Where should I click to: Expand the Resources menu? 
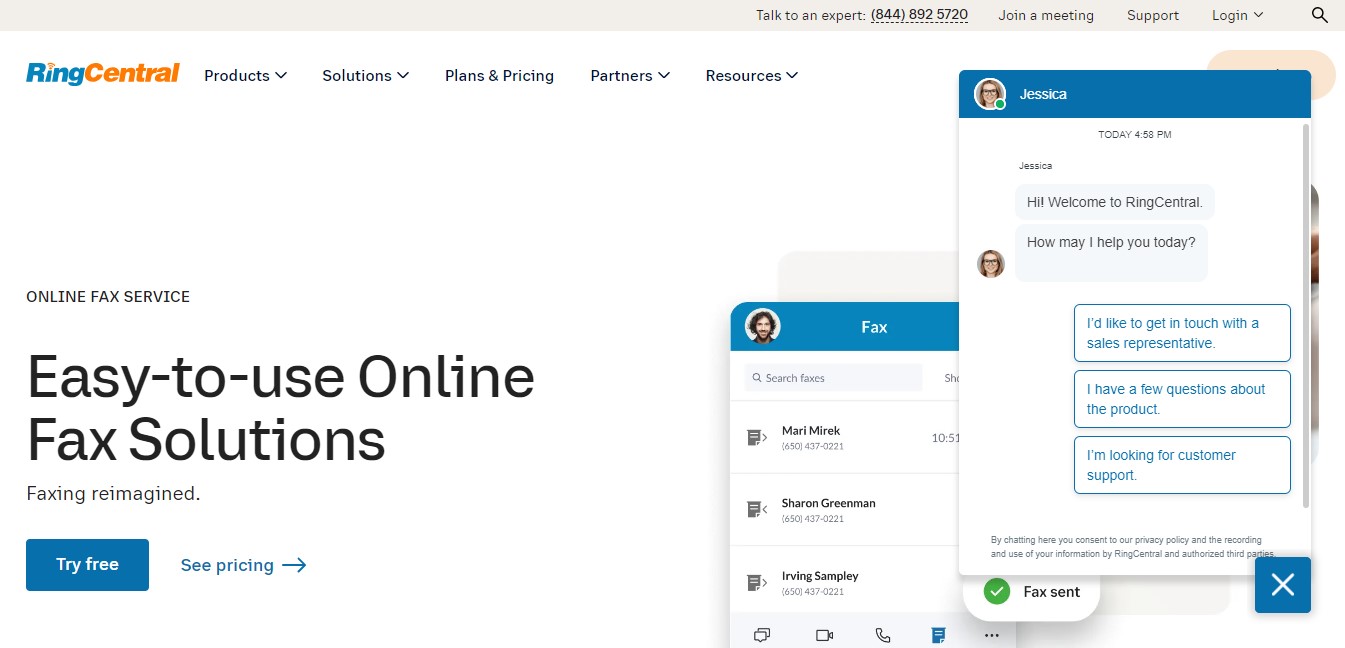tap(752, 75)
